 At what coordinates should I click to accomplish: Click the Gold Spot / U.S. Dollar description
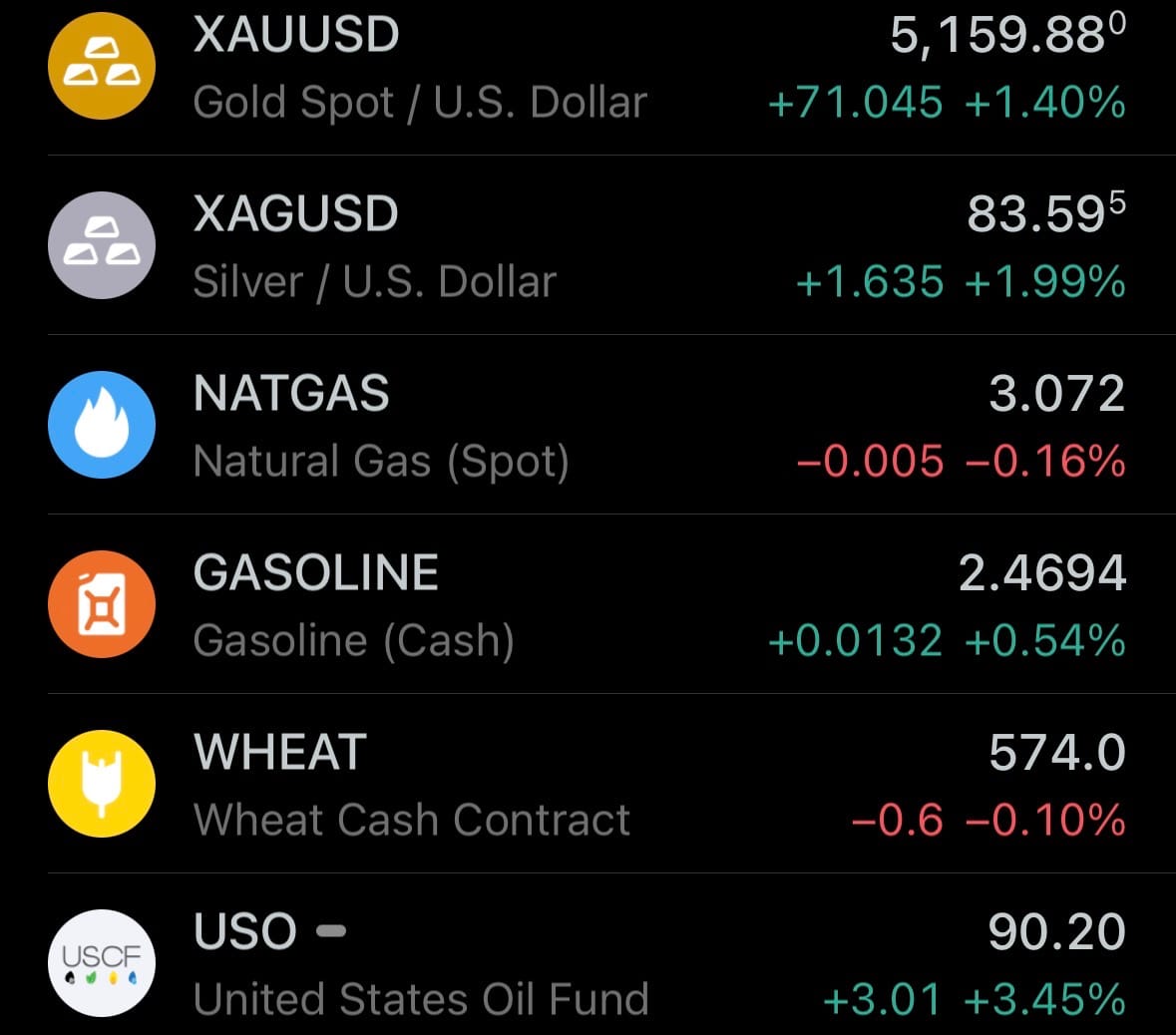click(x=420, y=103)
